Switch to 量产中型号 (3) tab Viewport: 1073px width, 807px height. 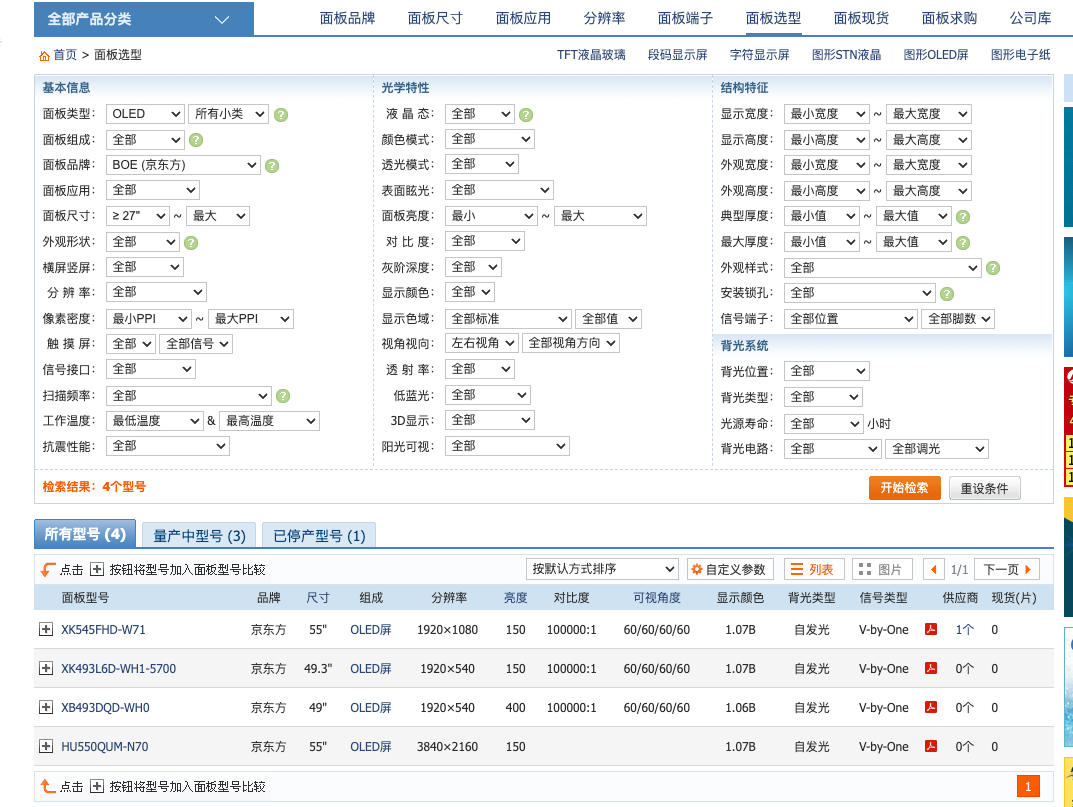[199, 536]
